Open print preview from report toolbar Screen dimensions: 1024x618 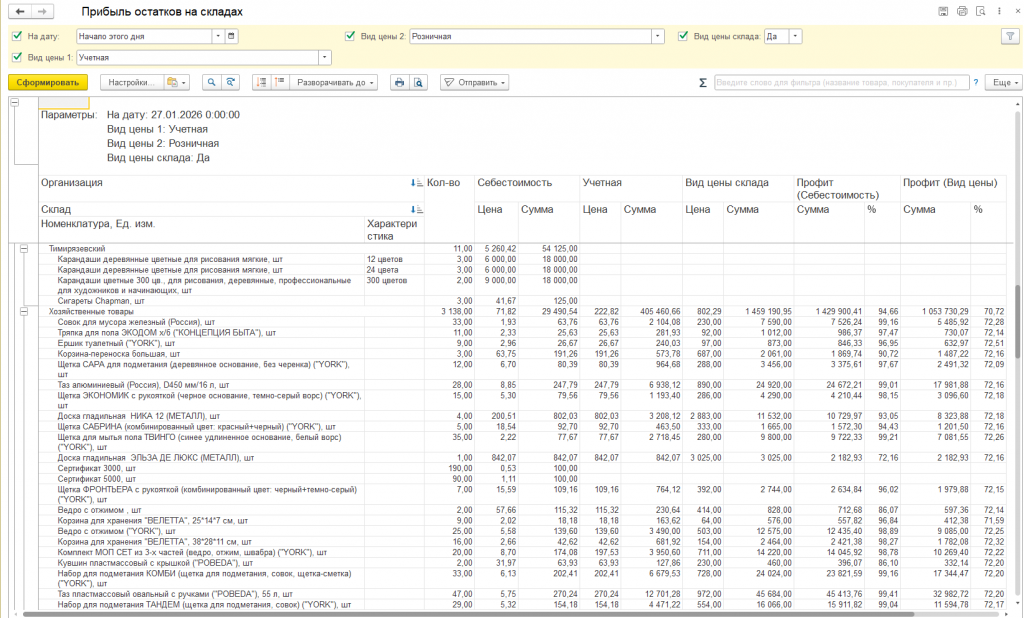(x=419, y=82)
